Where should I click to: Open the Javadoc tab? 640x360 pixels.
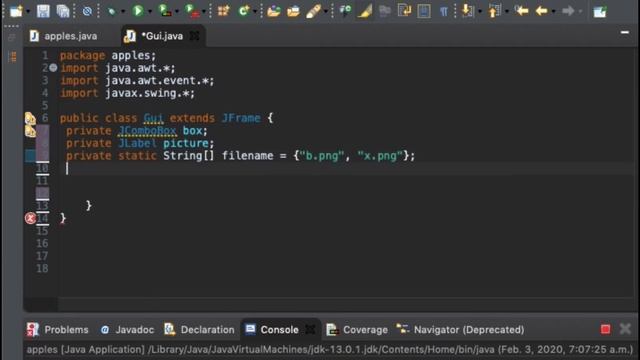click(127, 329)
